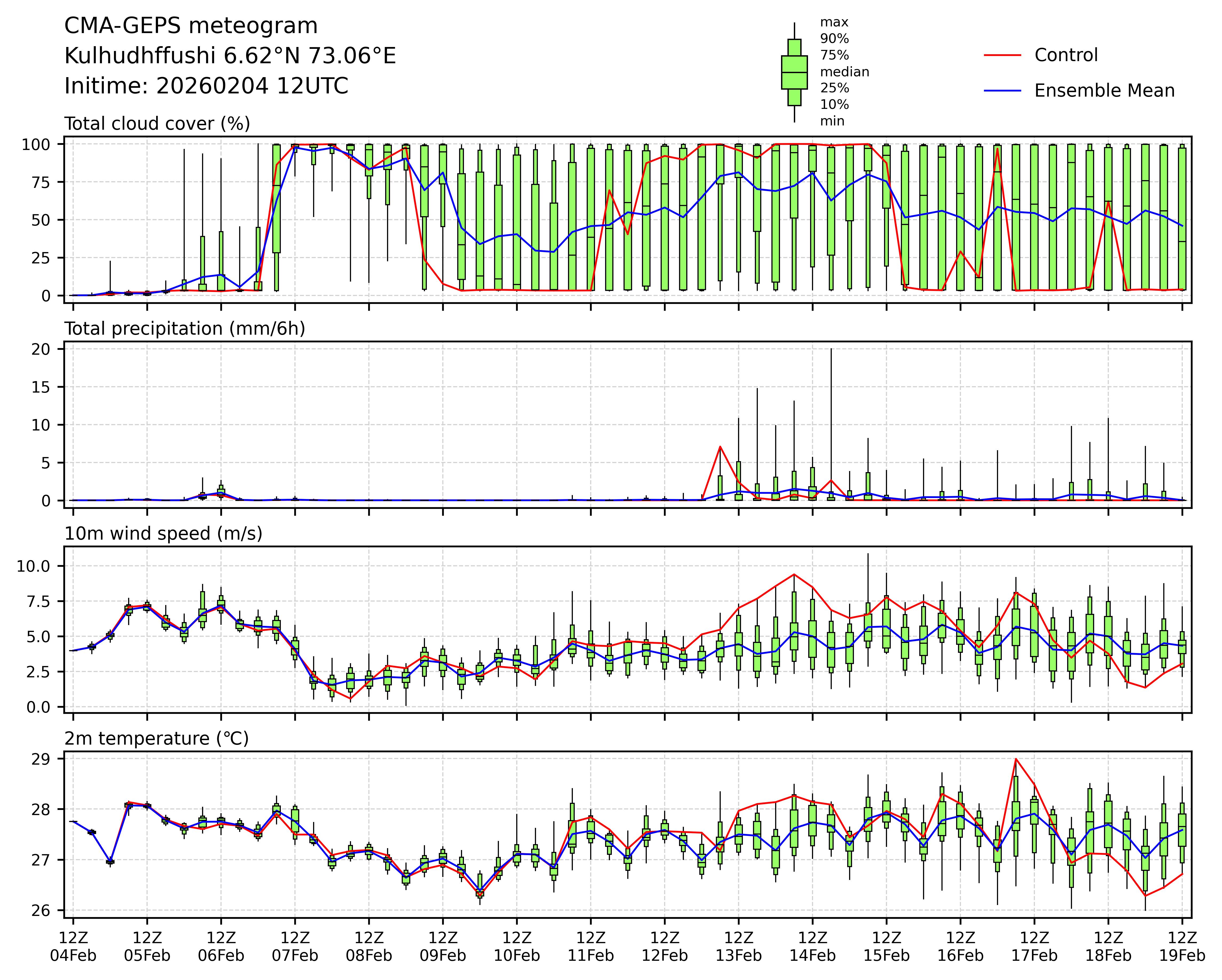Click the 10m wind speed panel title
The width and height of the screenshot is (1222, 980).
[x=163, y=533]
